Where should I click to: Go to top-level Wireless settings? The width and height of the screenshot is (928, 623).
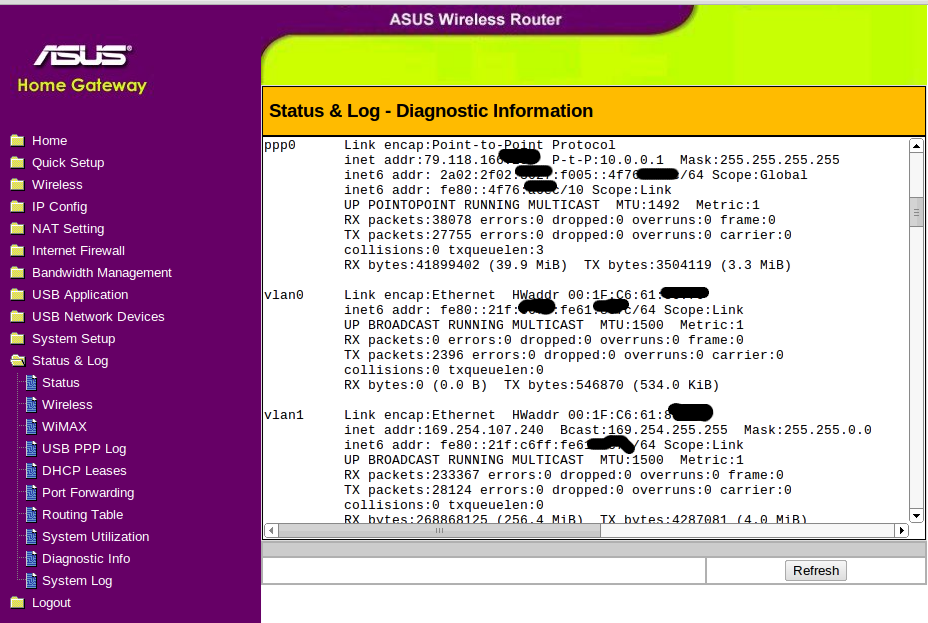57,185
